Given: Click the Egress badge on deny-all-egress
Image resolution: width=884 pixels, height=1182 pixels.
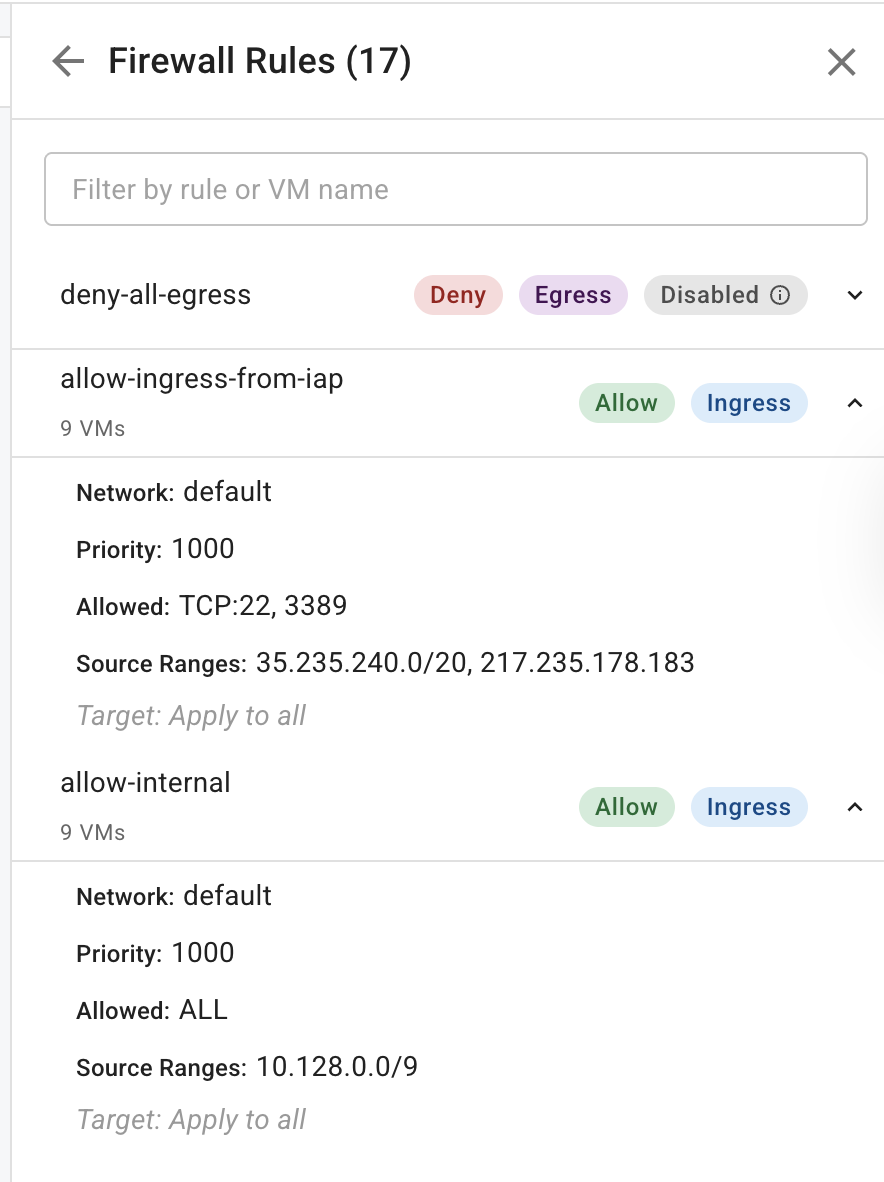Looking at the screenshot, I should [x=573, y=295].
